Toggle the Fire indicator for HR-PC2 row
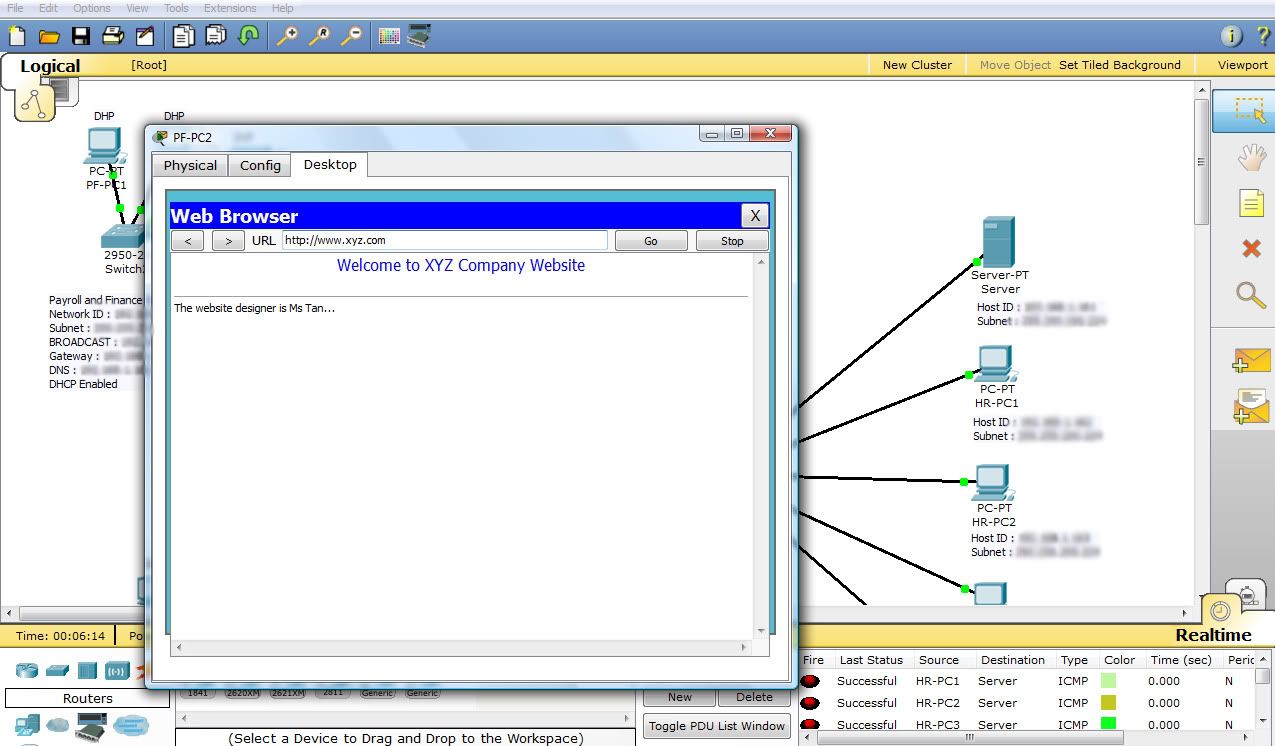The width and height of the screenshot is (1275, 746). [810, 703]
